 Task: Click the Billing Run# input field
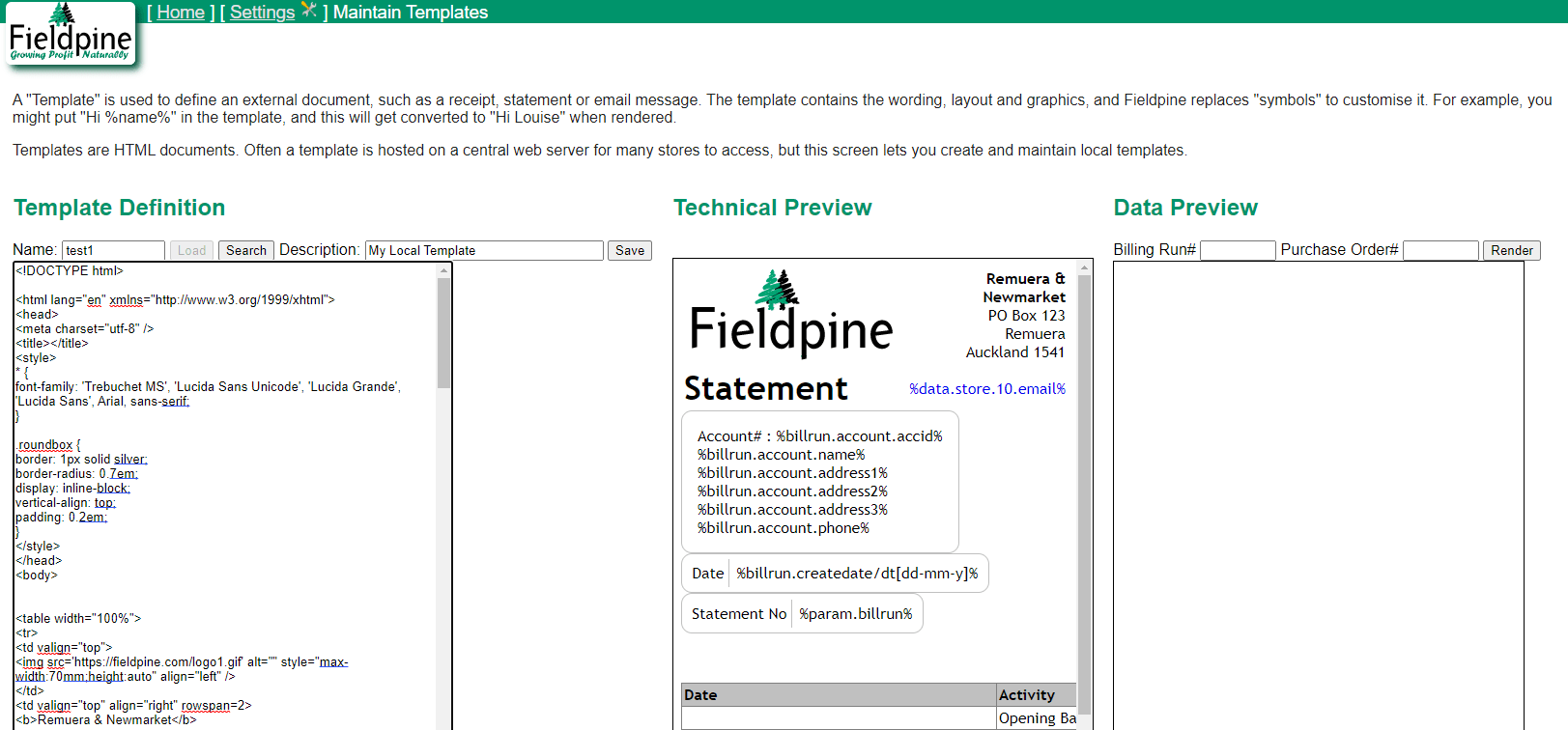1238,250
